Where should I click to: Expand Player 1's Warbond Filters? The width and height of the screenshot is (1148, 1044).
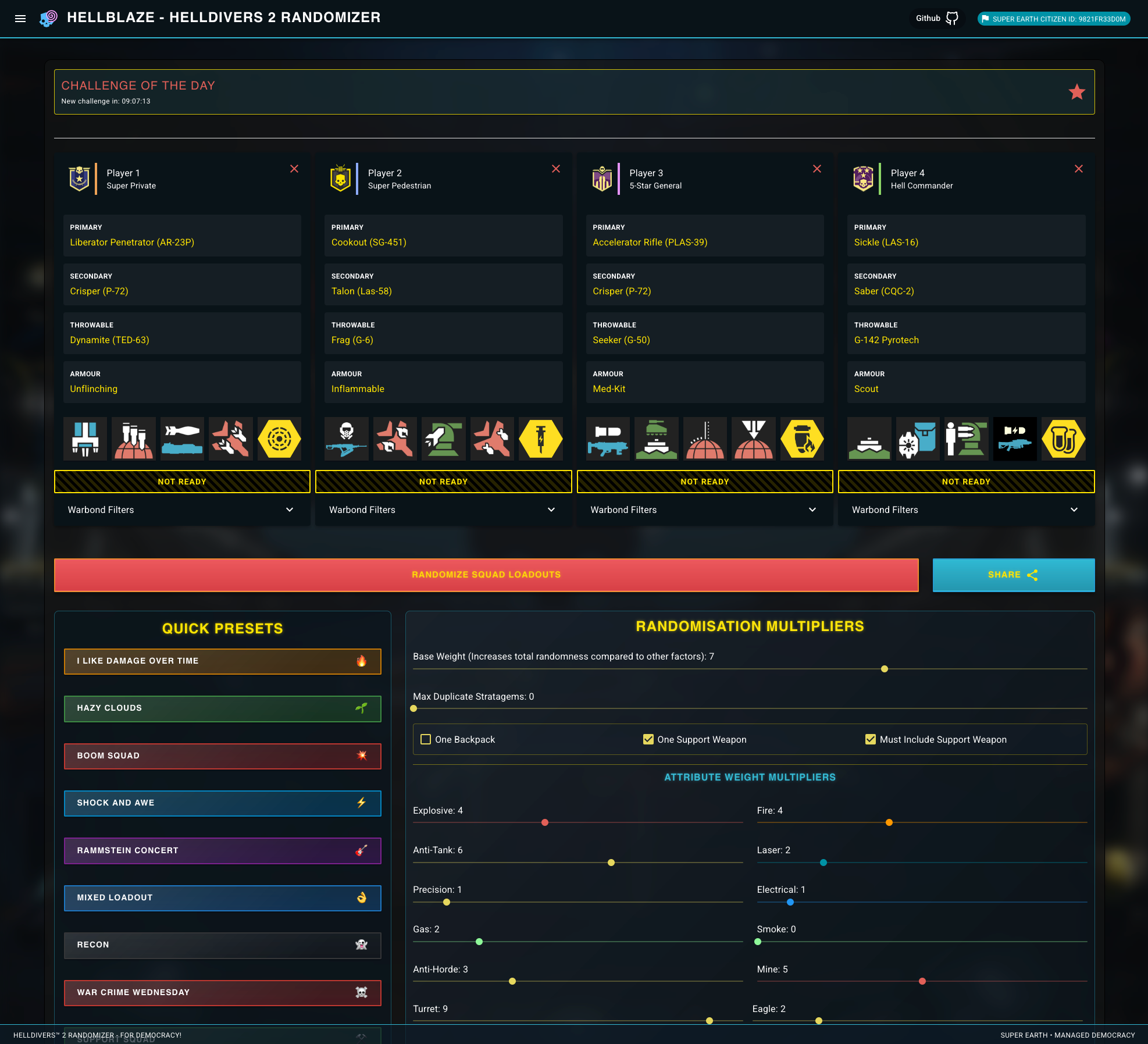click(x=182, y=509)
